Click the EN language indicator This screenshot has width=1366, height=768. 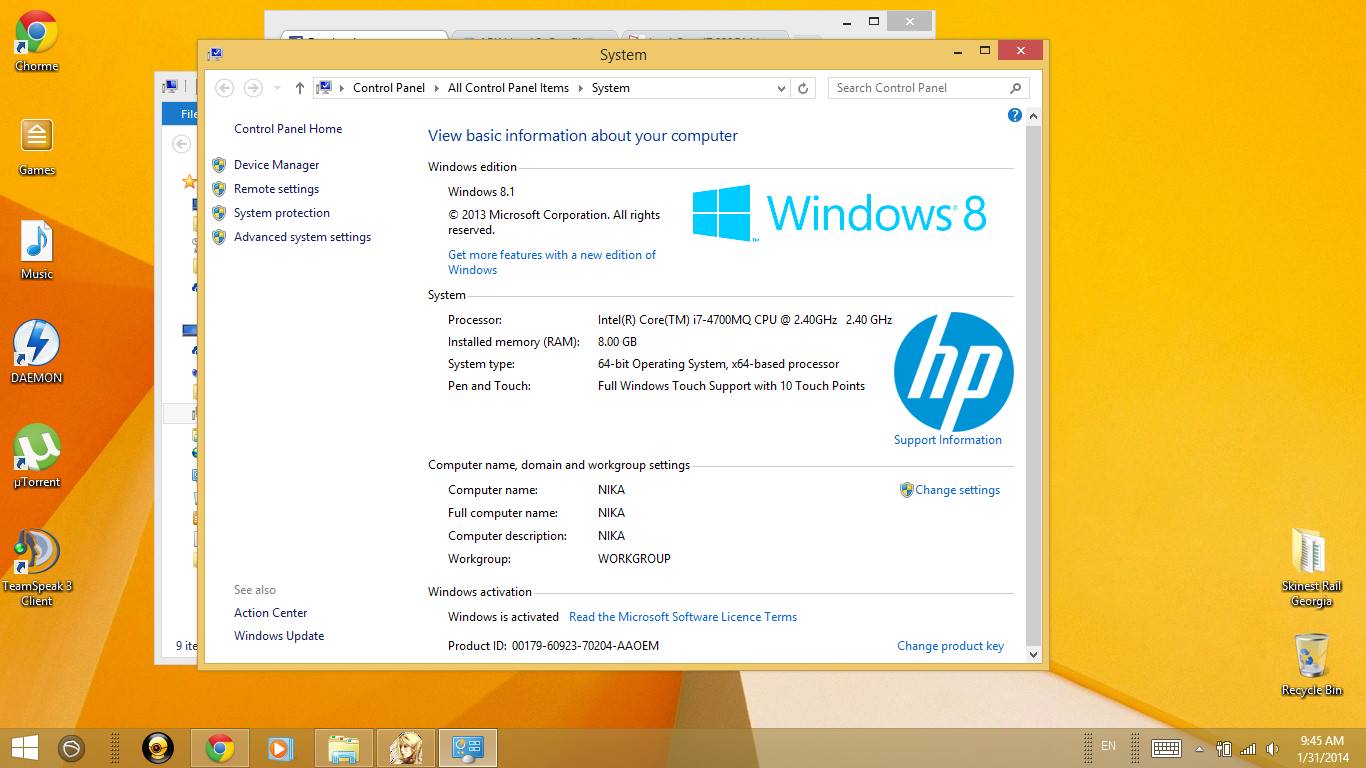tap(1108, 746)
